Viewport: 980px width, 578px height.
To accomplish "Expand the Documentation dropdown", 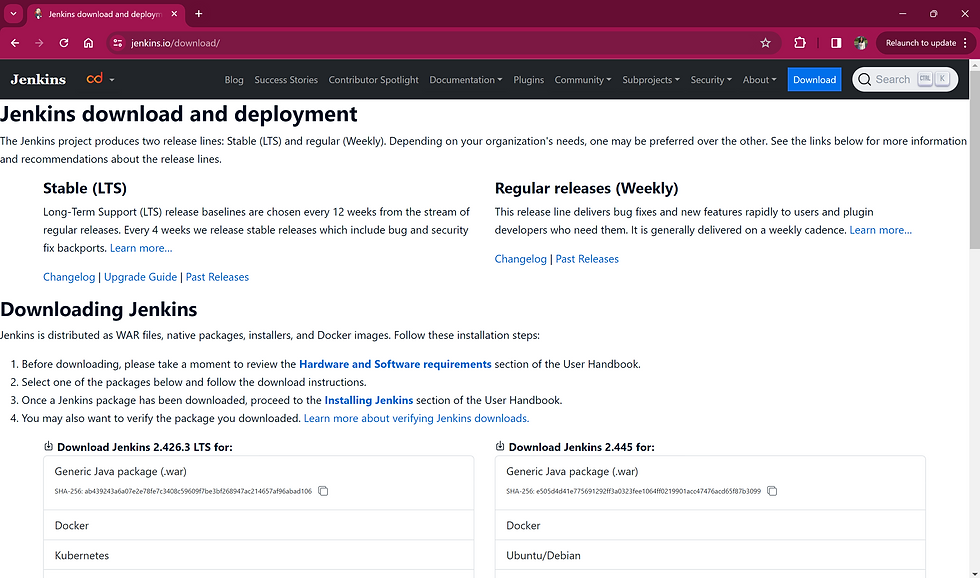I will 466,80.
